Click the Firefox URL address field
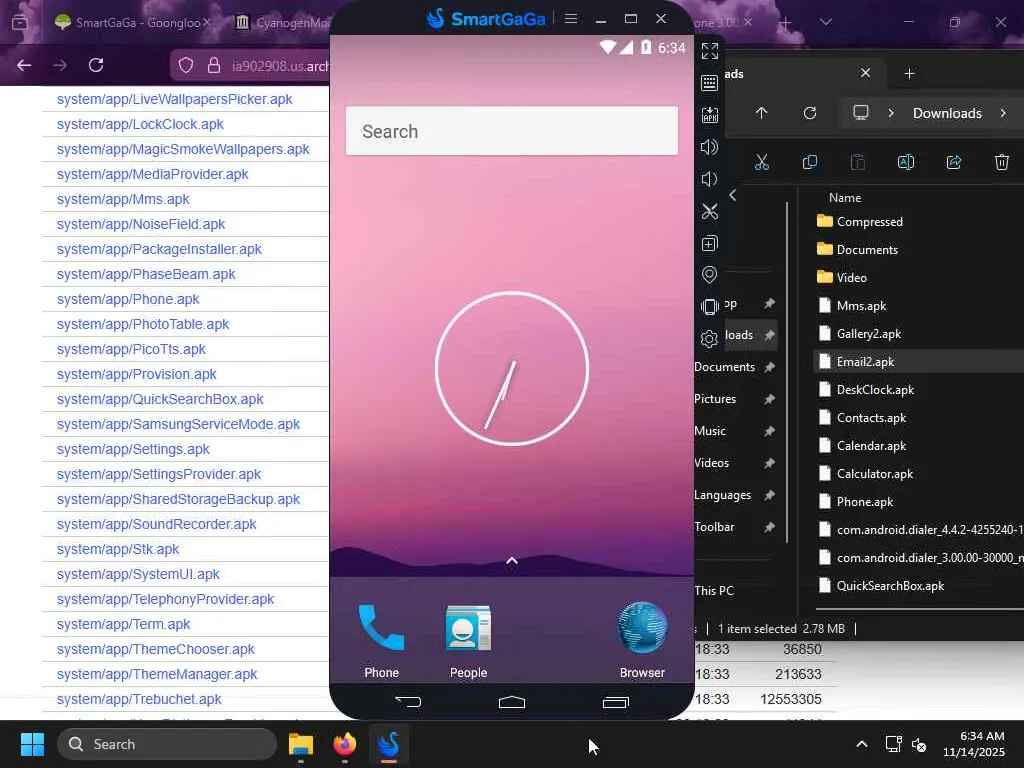 (x=280, y=66)
